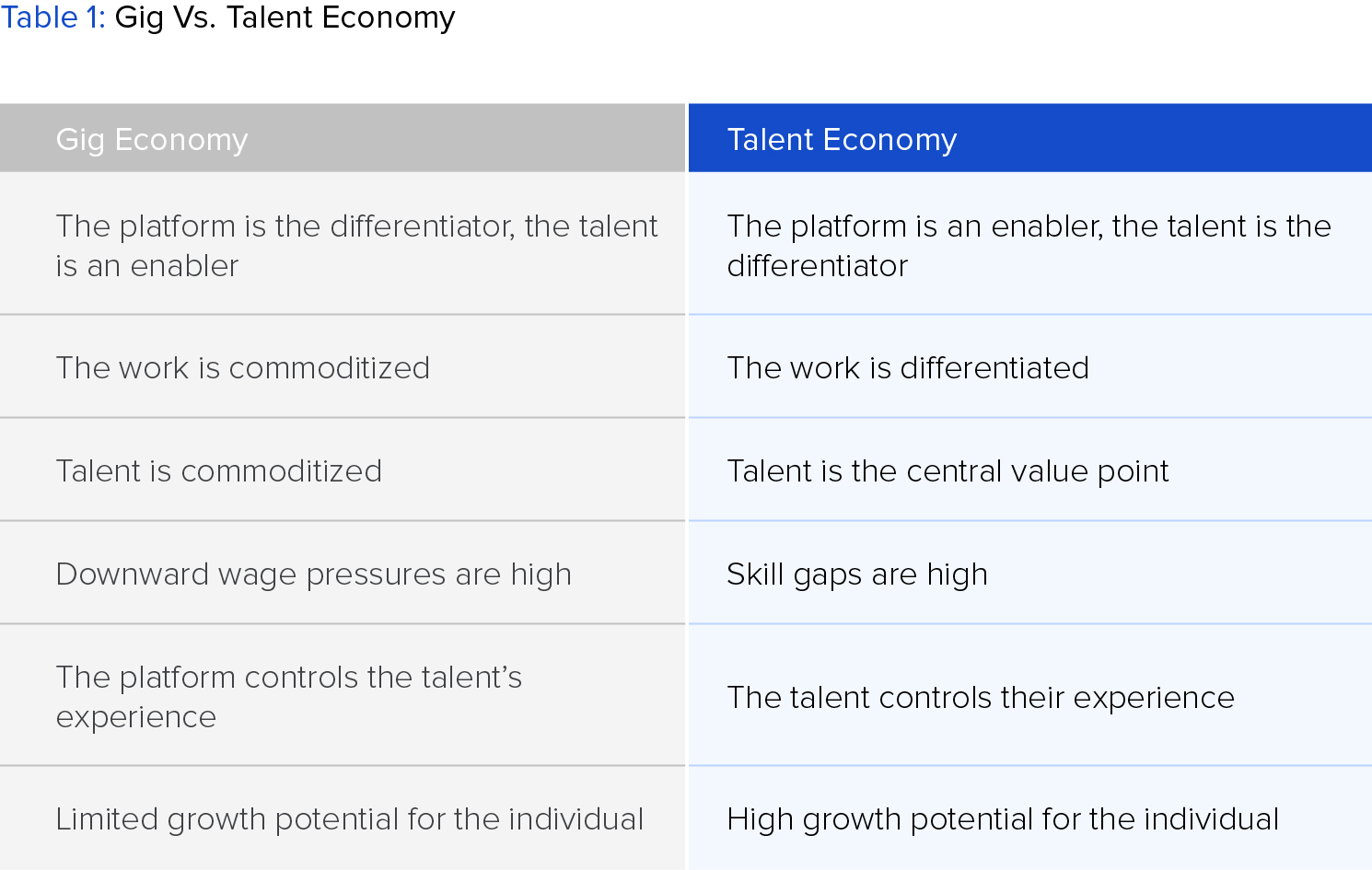Click the word 'differentiator' in Talent Economy column
This screenshot has width=1372, height=870.
817,266
